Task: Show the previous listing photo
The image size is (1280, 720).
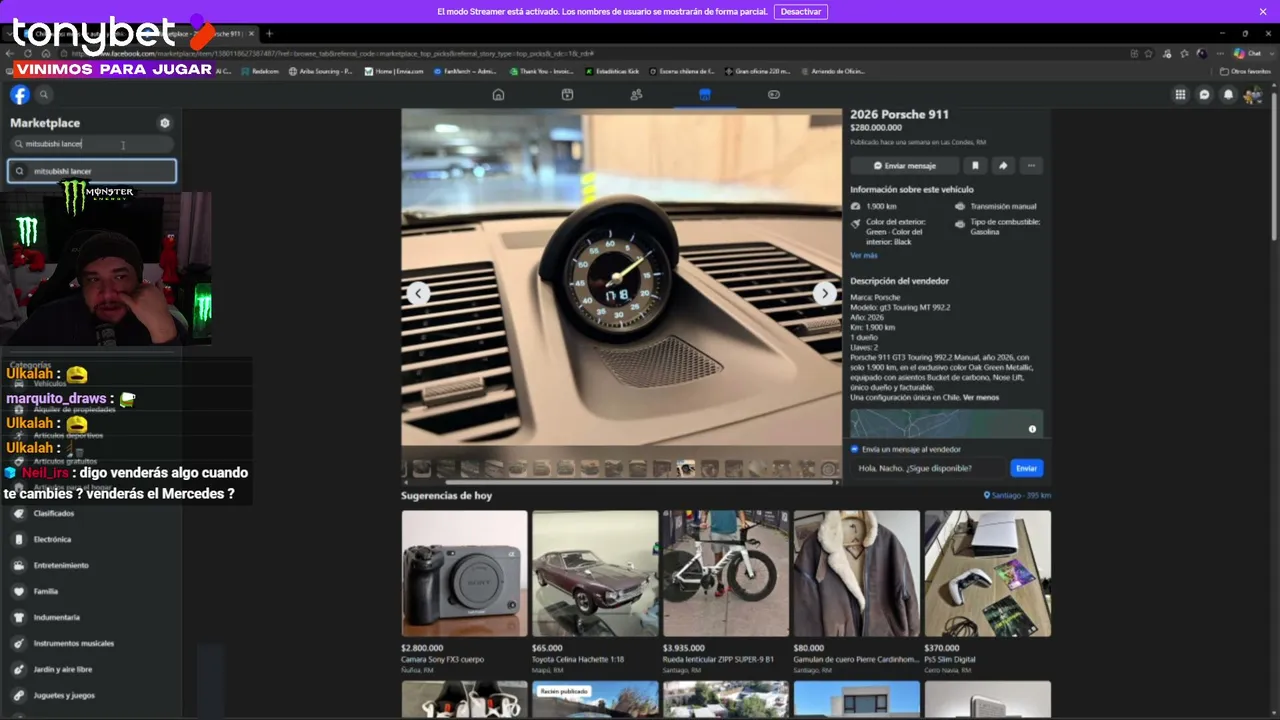Action: point(418,293)
